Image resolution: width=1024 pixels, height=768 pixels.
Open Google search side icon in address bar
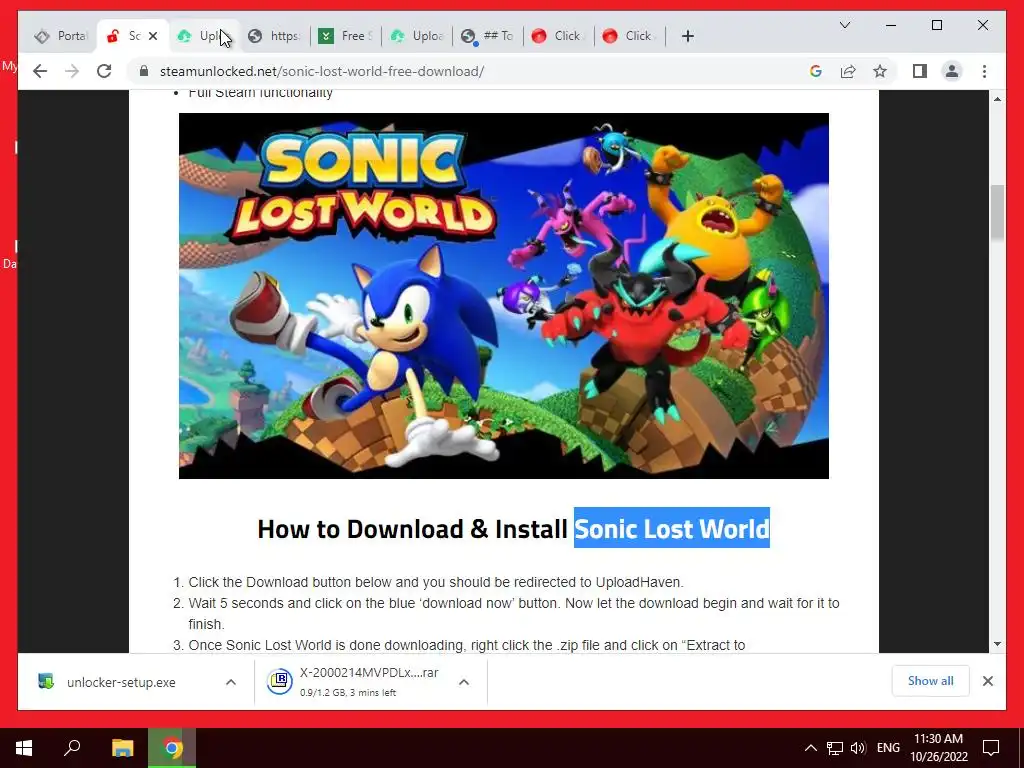tap(816, 71)
